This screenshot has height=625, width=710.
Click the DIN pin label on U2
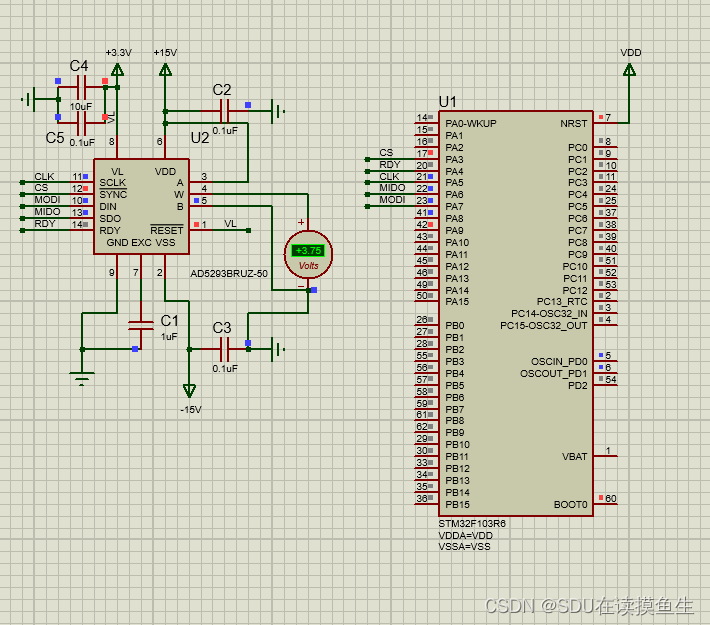click(108, 207)
